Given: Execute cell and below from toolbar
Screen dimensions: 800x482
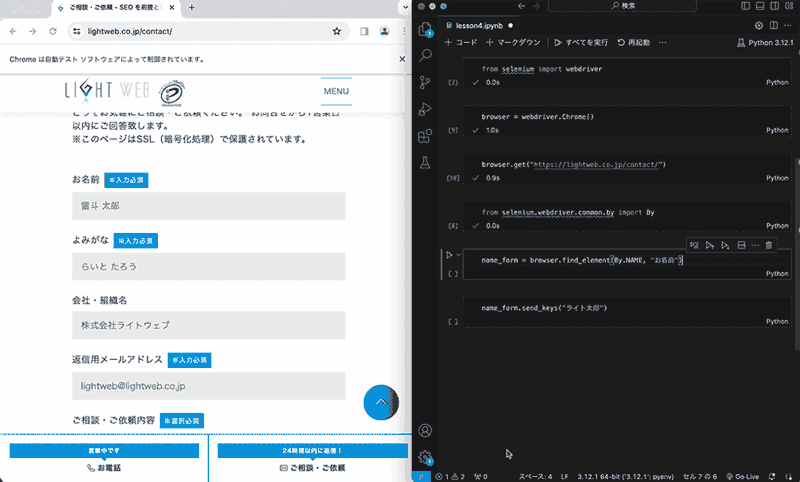Looking at the screenshot, I should pyautogui.click(x=725, y=245).
